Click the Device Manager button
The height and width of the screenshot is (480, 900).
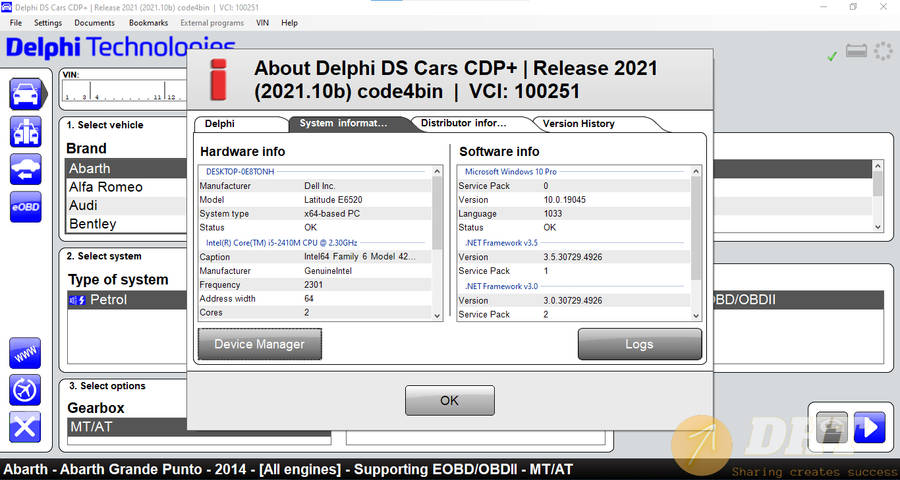[x=259, y=344]
